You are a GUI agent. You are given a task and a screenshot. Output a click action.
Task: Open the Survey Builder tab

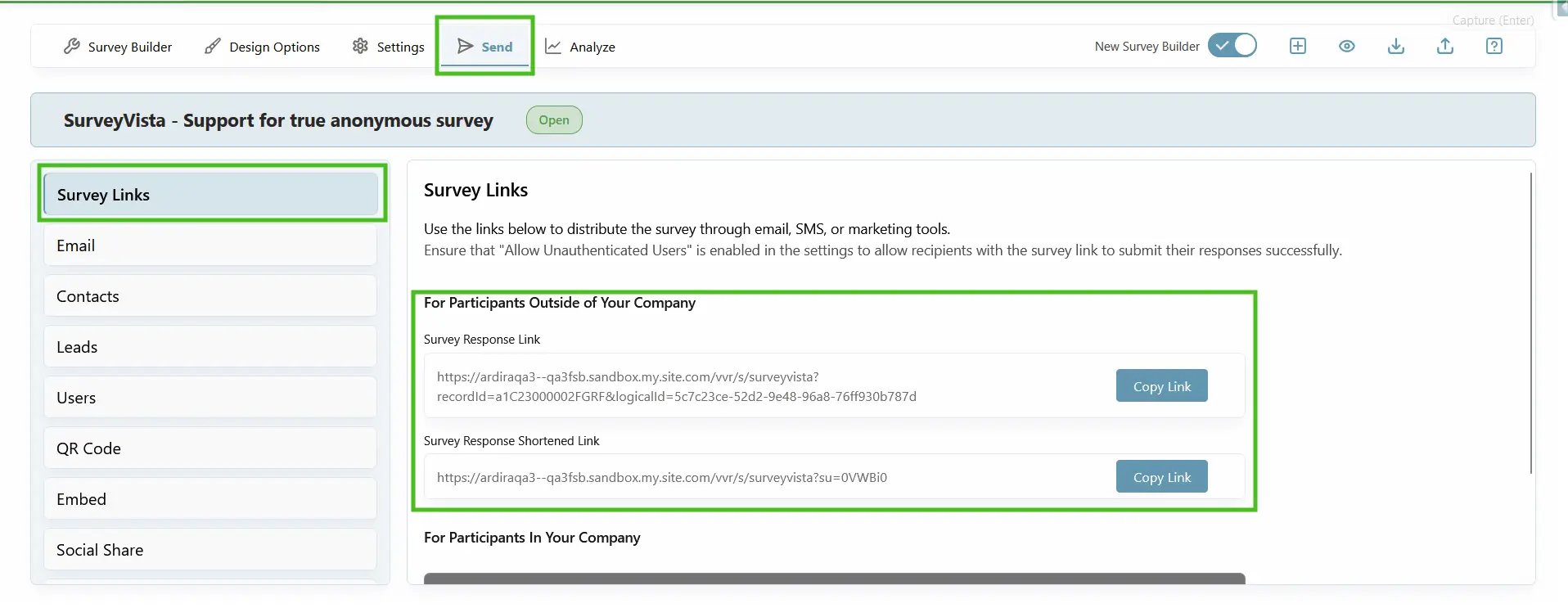click(118, 47)
